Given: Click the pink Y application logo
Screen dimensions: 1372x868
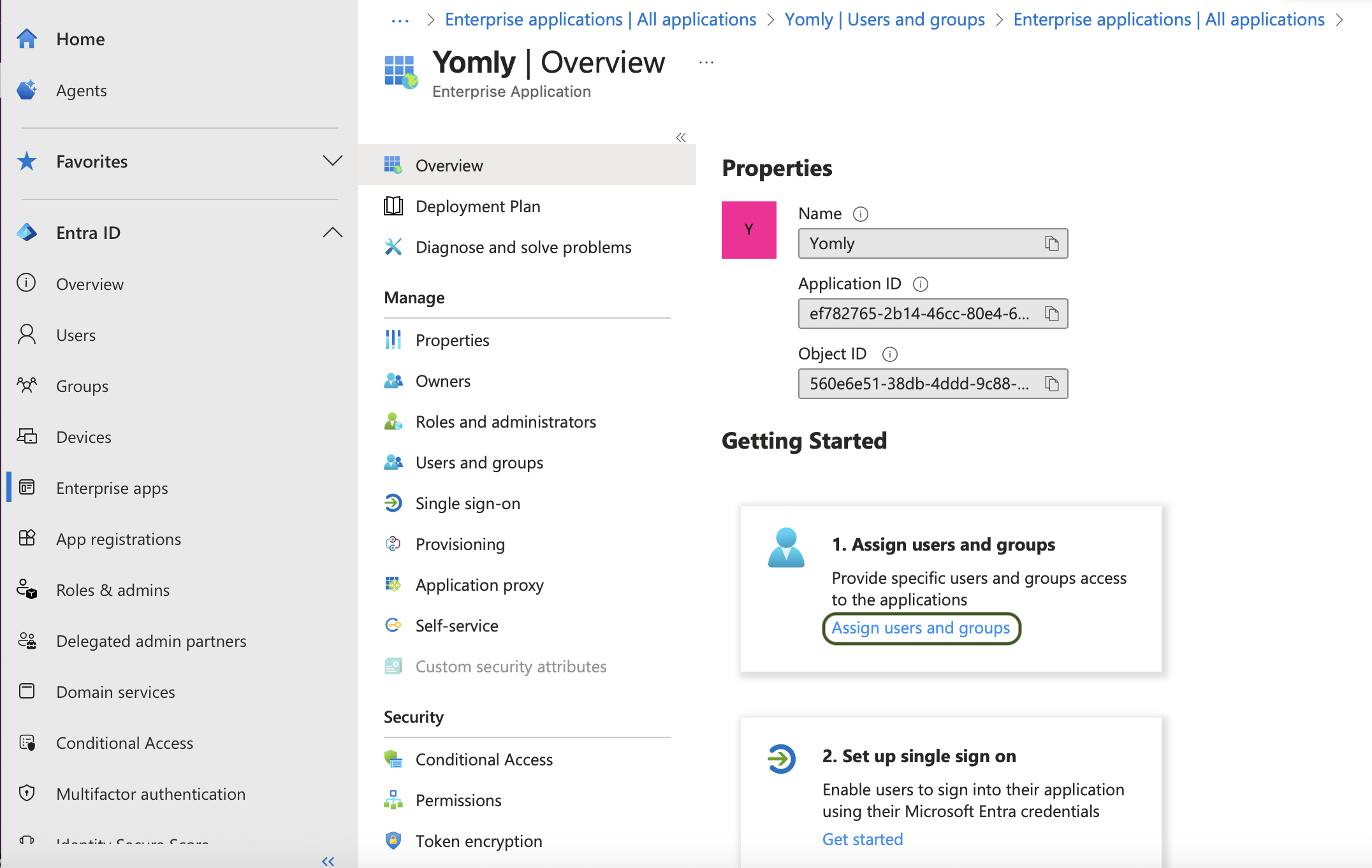Looking at the screenshot, I should click(x=748, y=230).
